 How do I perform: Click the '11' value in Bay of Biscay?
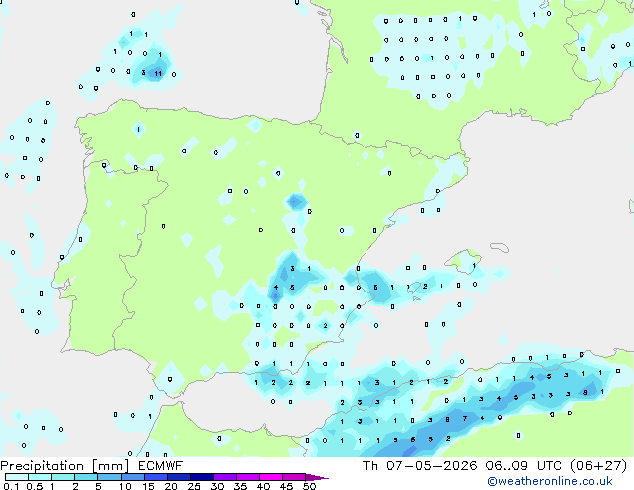pyautogui.click(x=158, y=74)
